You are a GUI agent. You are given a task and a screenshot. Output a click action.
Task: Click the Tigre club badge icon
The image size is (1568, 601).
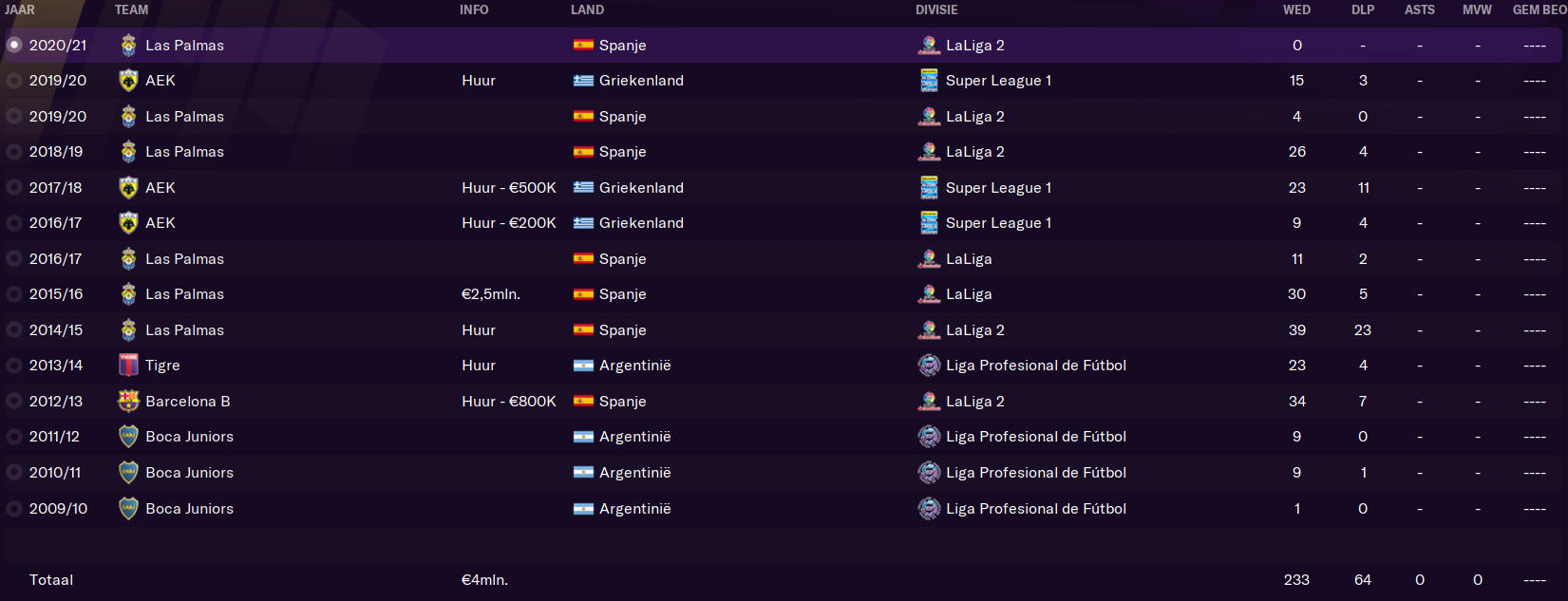click(128, 366)
